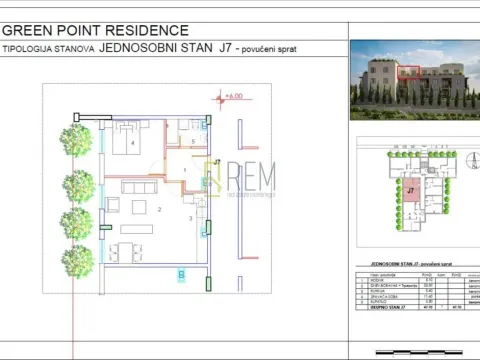Screen dimensions: 480x360
Task: Click the dining table with chairs symbol
Action: click(x=126, y=252)
